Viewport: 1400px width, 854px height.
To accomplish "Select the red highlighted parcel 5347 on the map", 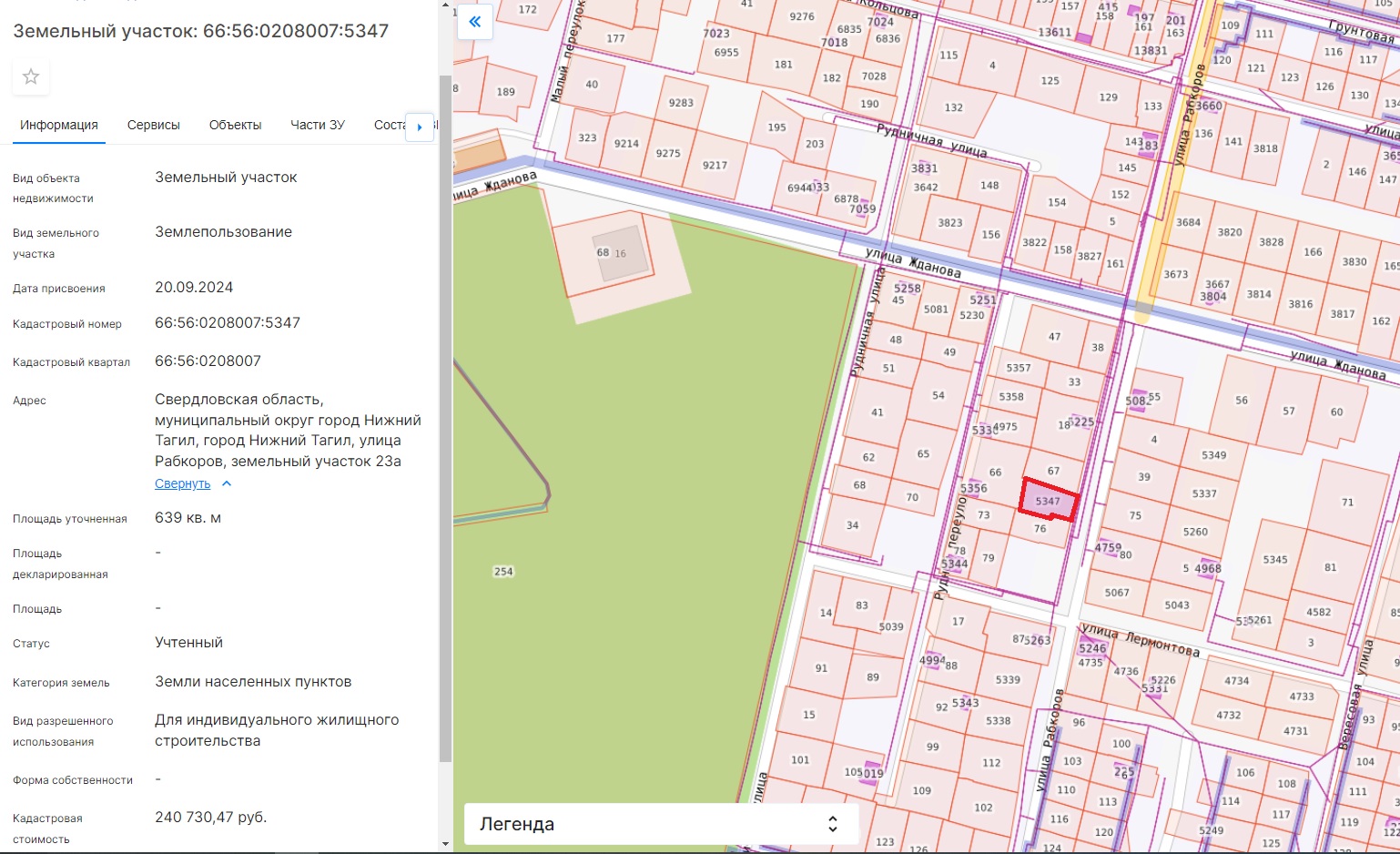I will (x=1049, y=500).
